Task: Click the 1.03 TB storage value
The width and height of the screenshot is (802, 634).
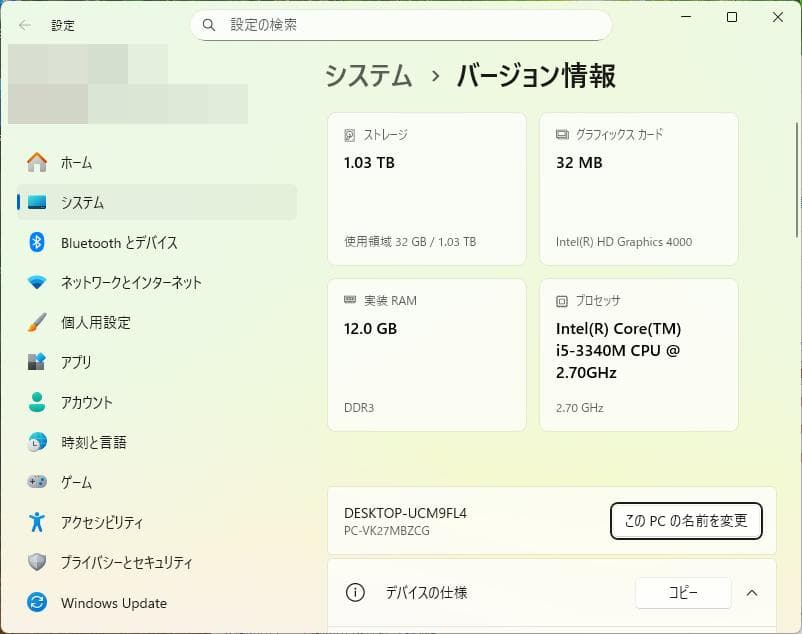Action: pos(369,163)
